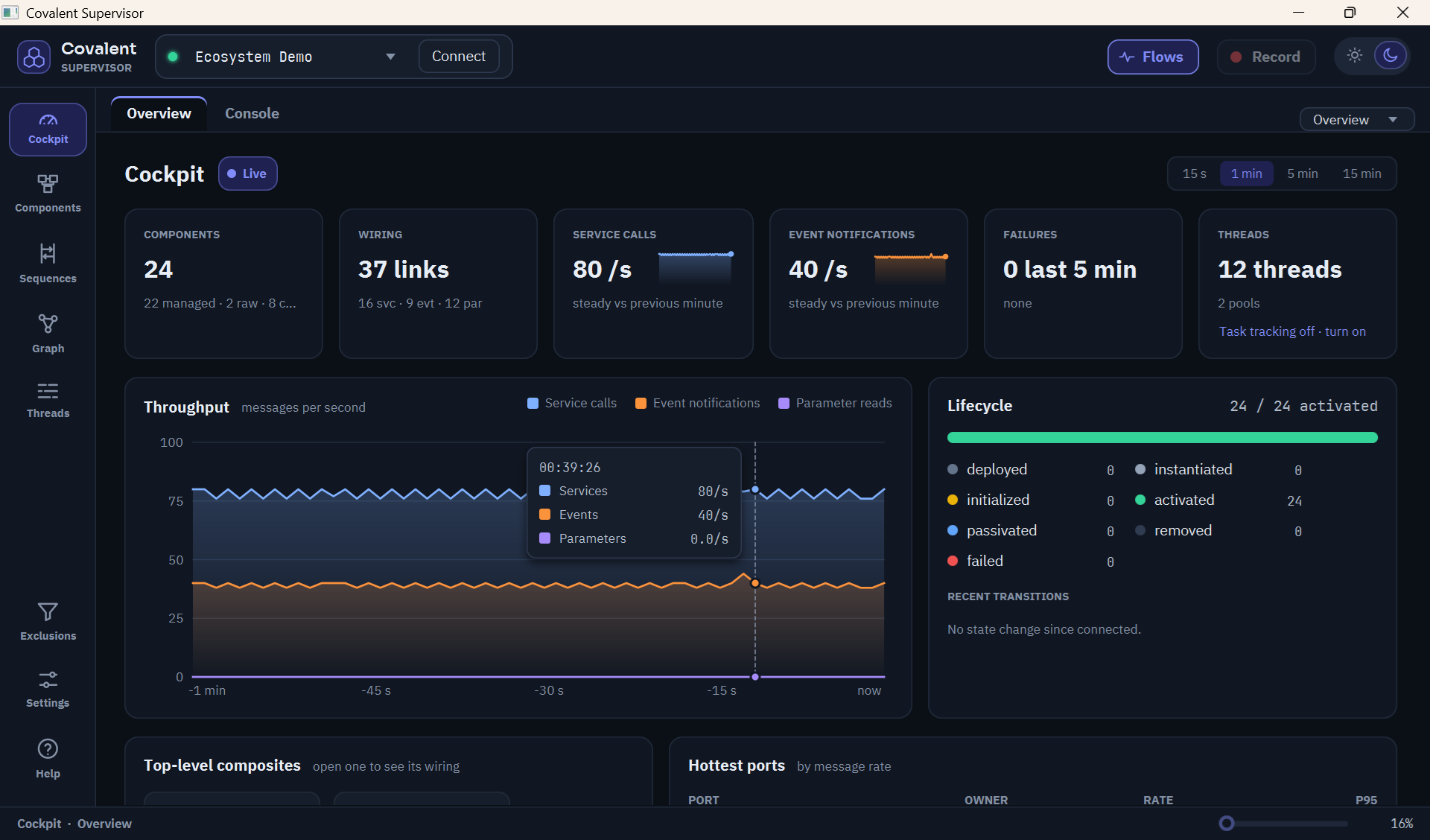Select the 5 min time range
Screen dimensions: 1430x840
coord(1302,174)
